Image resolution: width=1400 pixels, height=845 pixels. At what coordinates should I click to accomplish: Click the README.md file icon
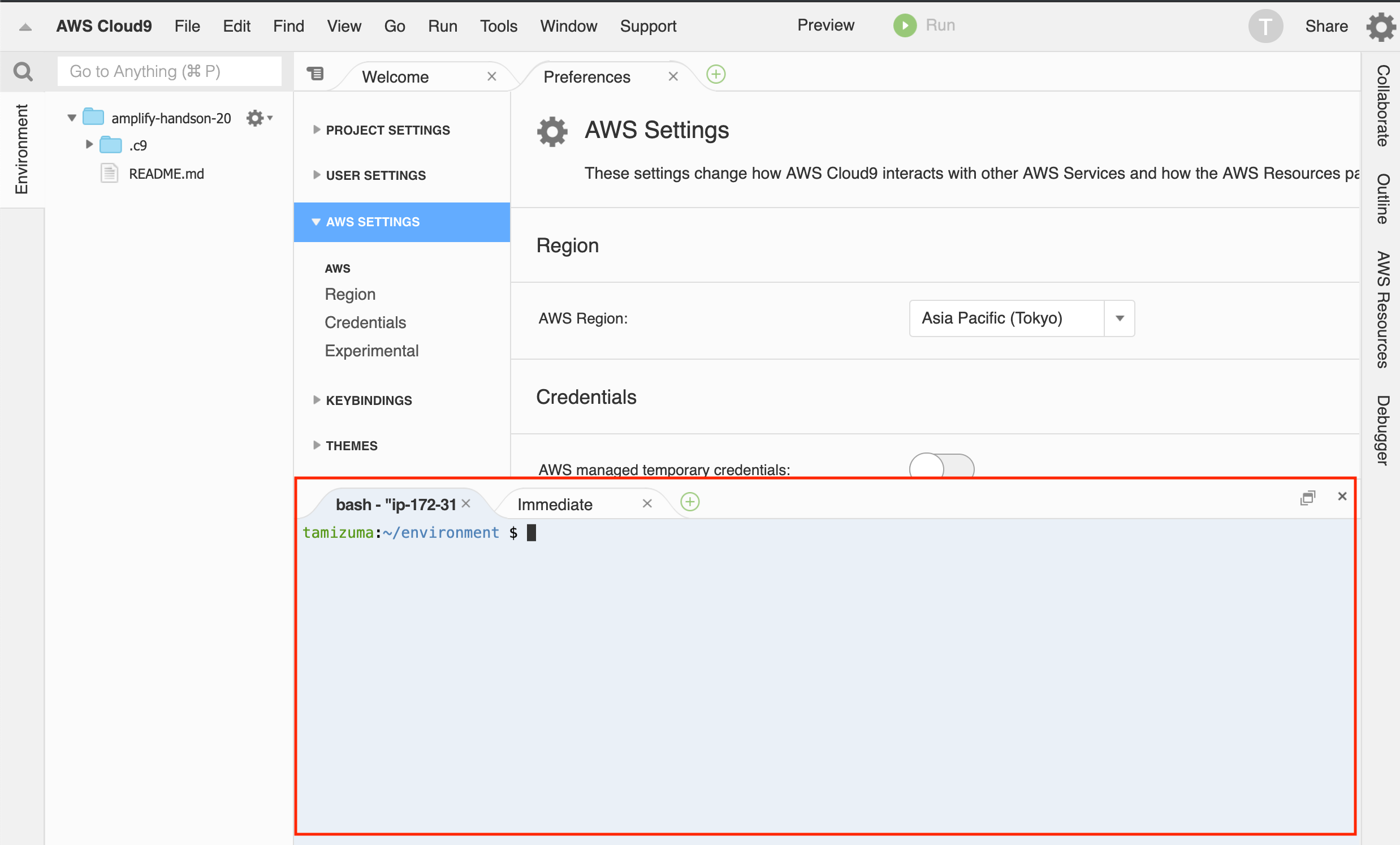coord(109,173)
